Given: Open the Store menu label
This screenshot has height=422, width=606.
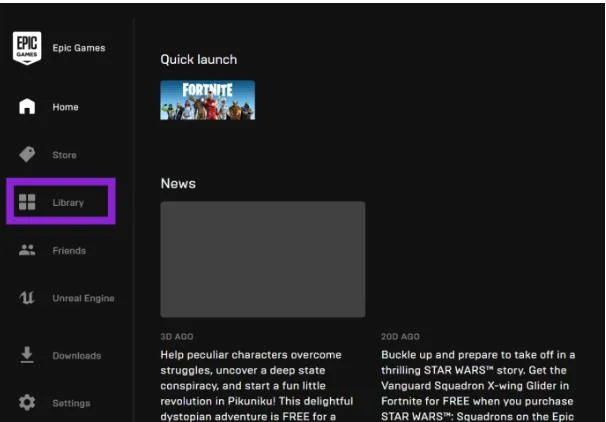Looking at the screenshot, I should 65,155.
